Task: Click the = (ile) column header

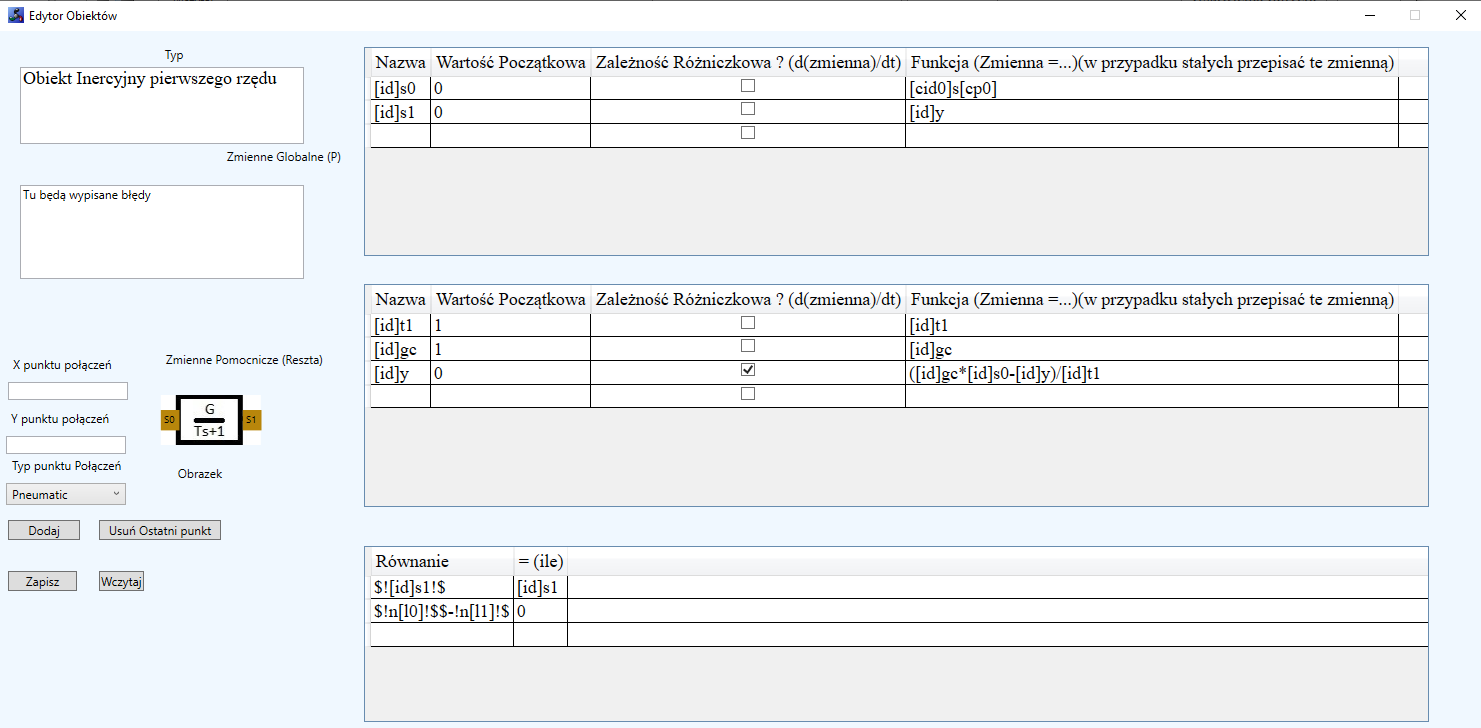Action: pyautogui.click(x=541, y=562)
